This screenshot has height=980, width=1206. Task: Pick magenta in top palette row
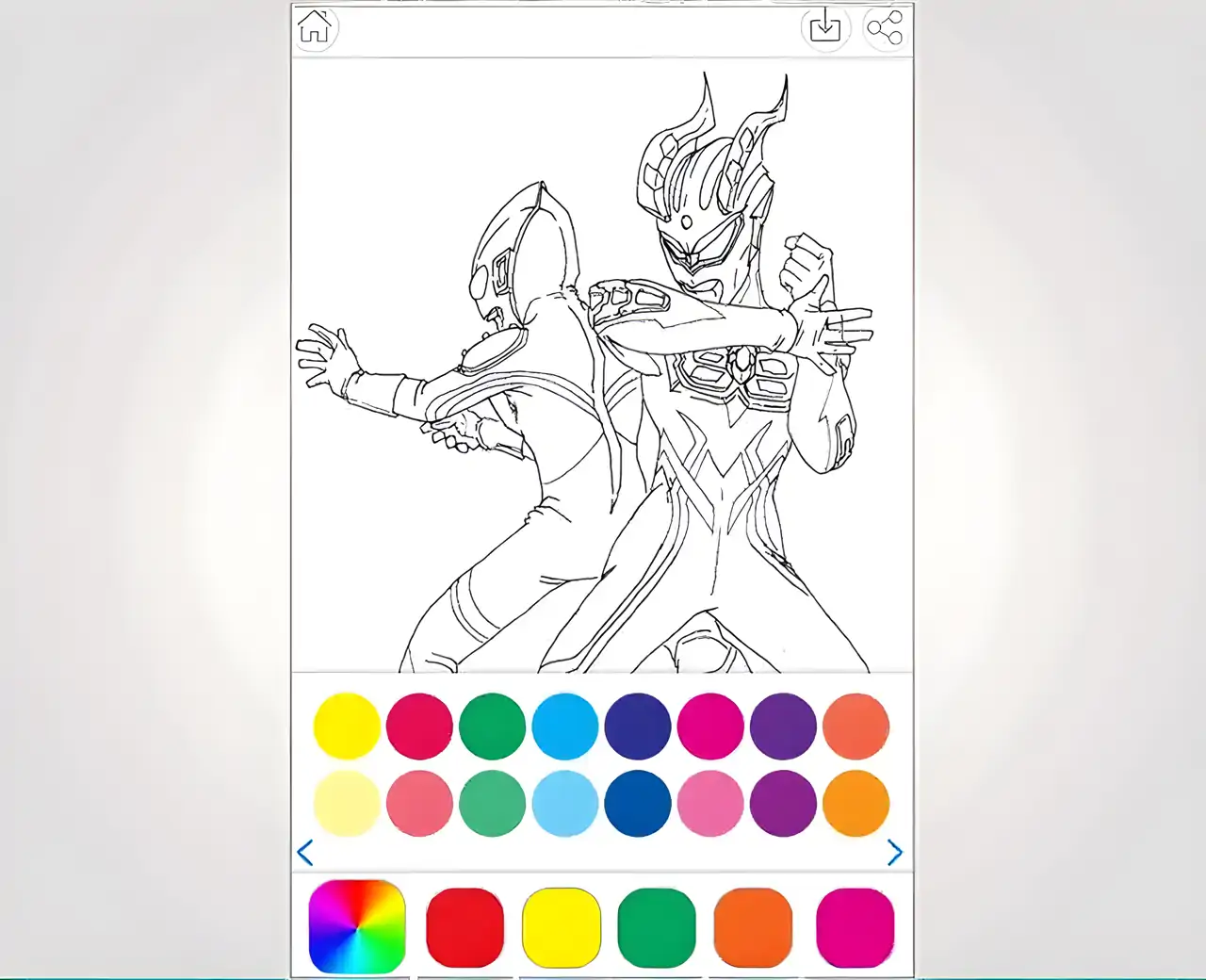point(710,727)
